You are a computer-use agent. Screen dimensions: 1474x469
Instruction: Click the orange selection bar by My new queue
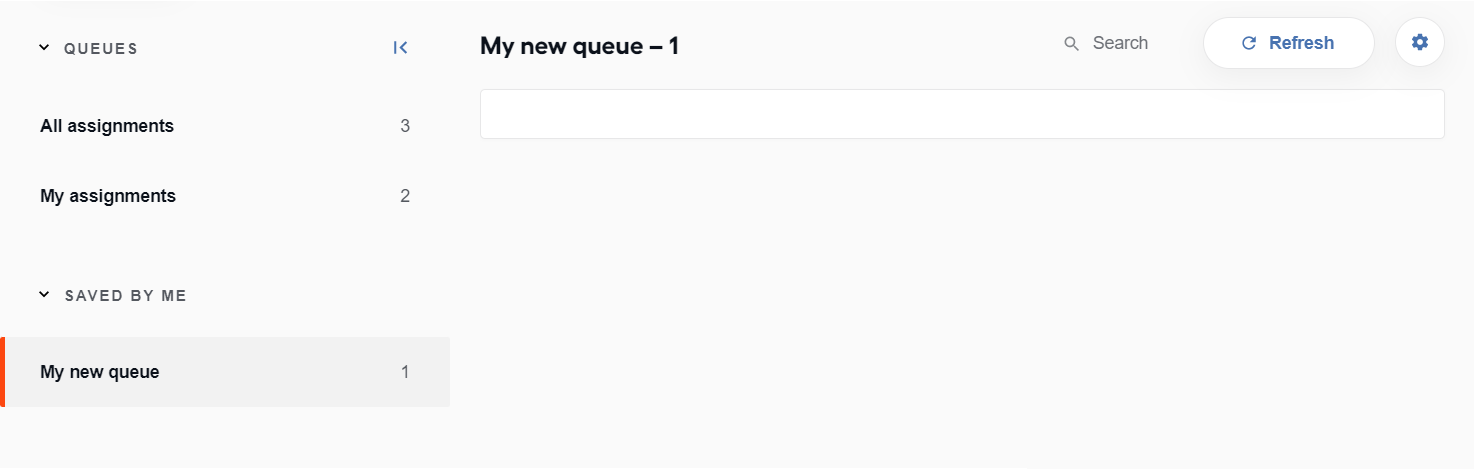(2, 372)
